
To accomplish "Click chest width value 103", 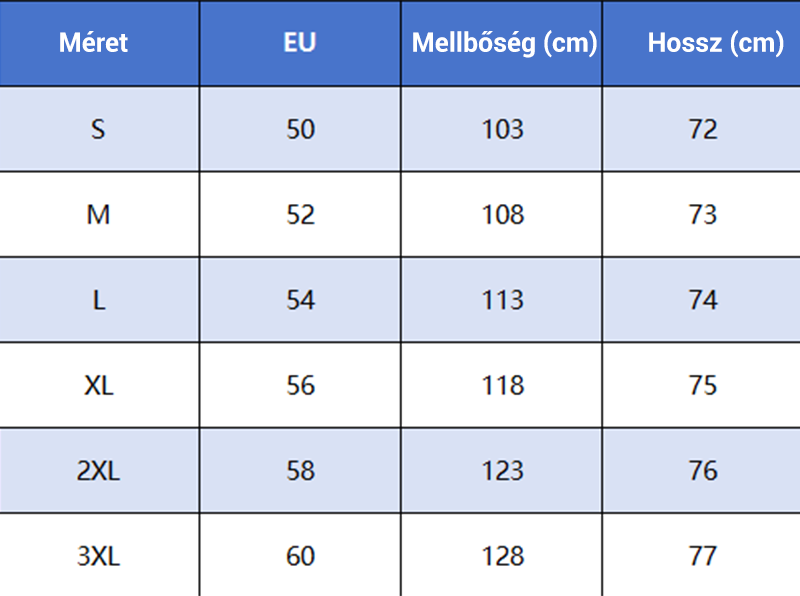I will click(502, 129).
